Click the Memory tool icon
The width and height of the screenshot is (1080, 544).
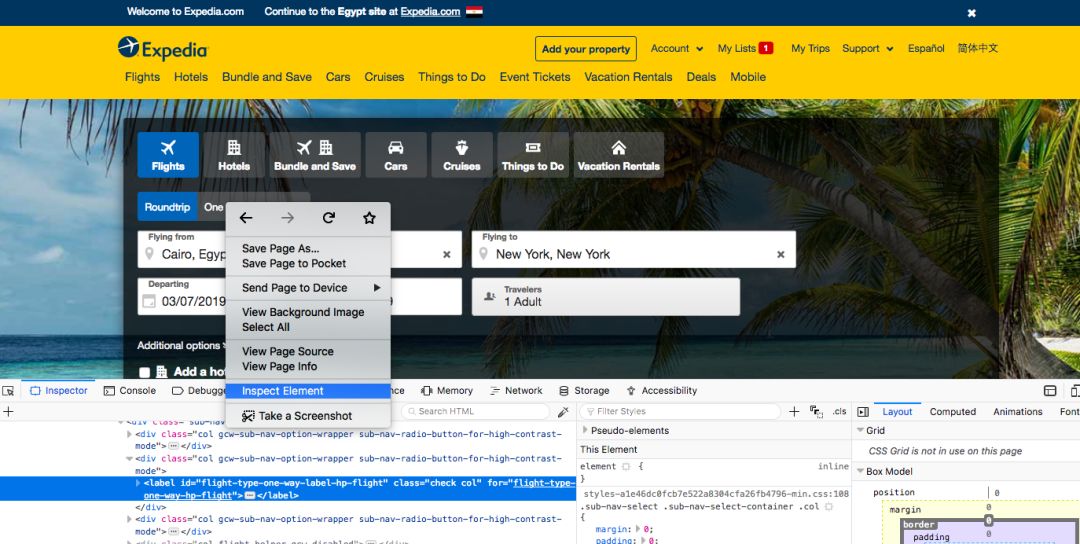click(x=426, y=390)
